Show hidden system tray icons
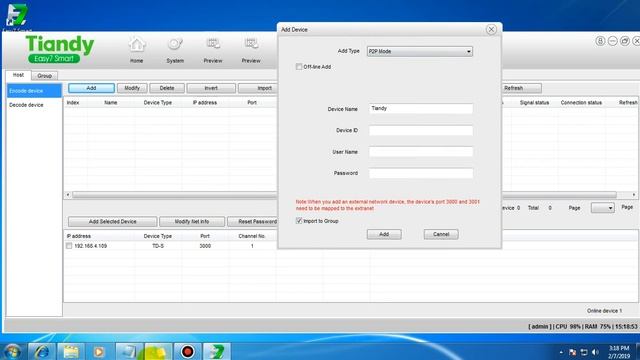640x360 pixels. [561, 352]
